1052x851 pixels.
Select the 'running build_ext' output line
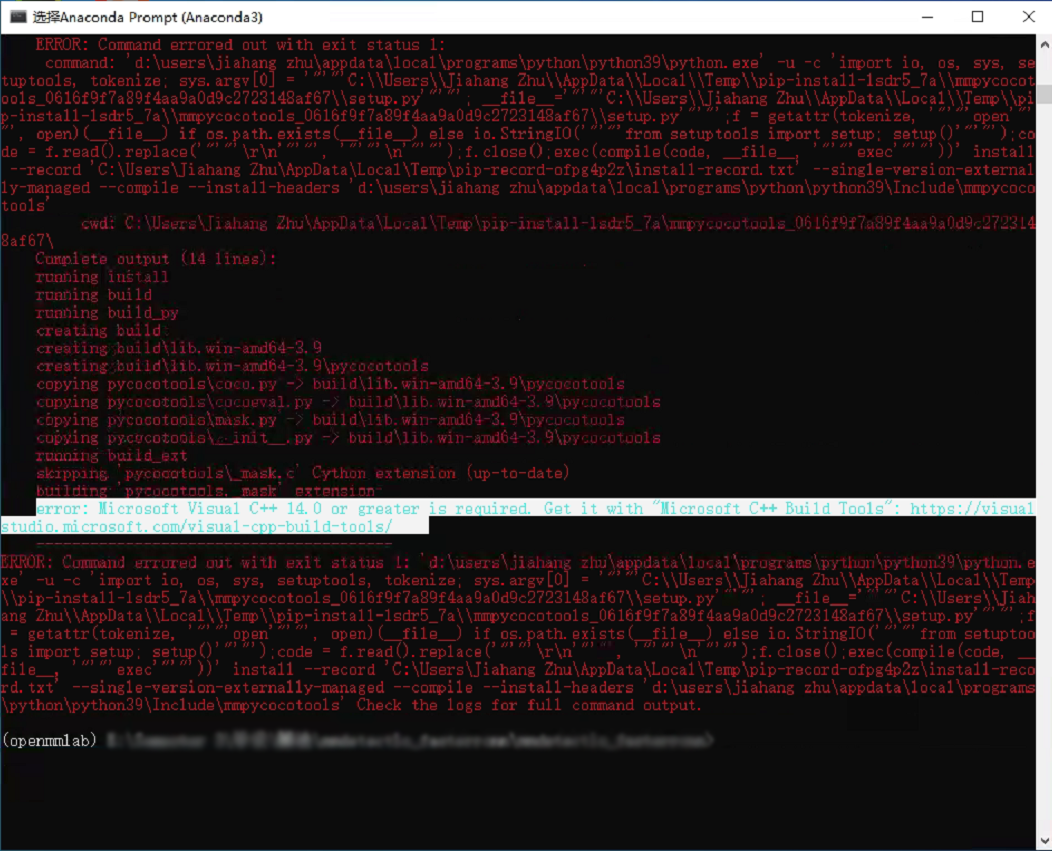click(x=110, y=455)
